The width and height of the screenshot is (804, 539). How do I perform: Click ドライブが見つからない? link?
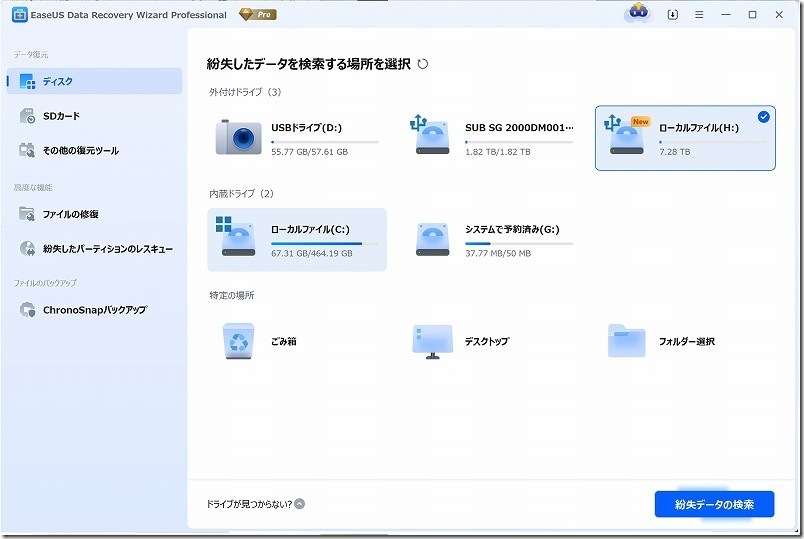(x=249, y=504)
